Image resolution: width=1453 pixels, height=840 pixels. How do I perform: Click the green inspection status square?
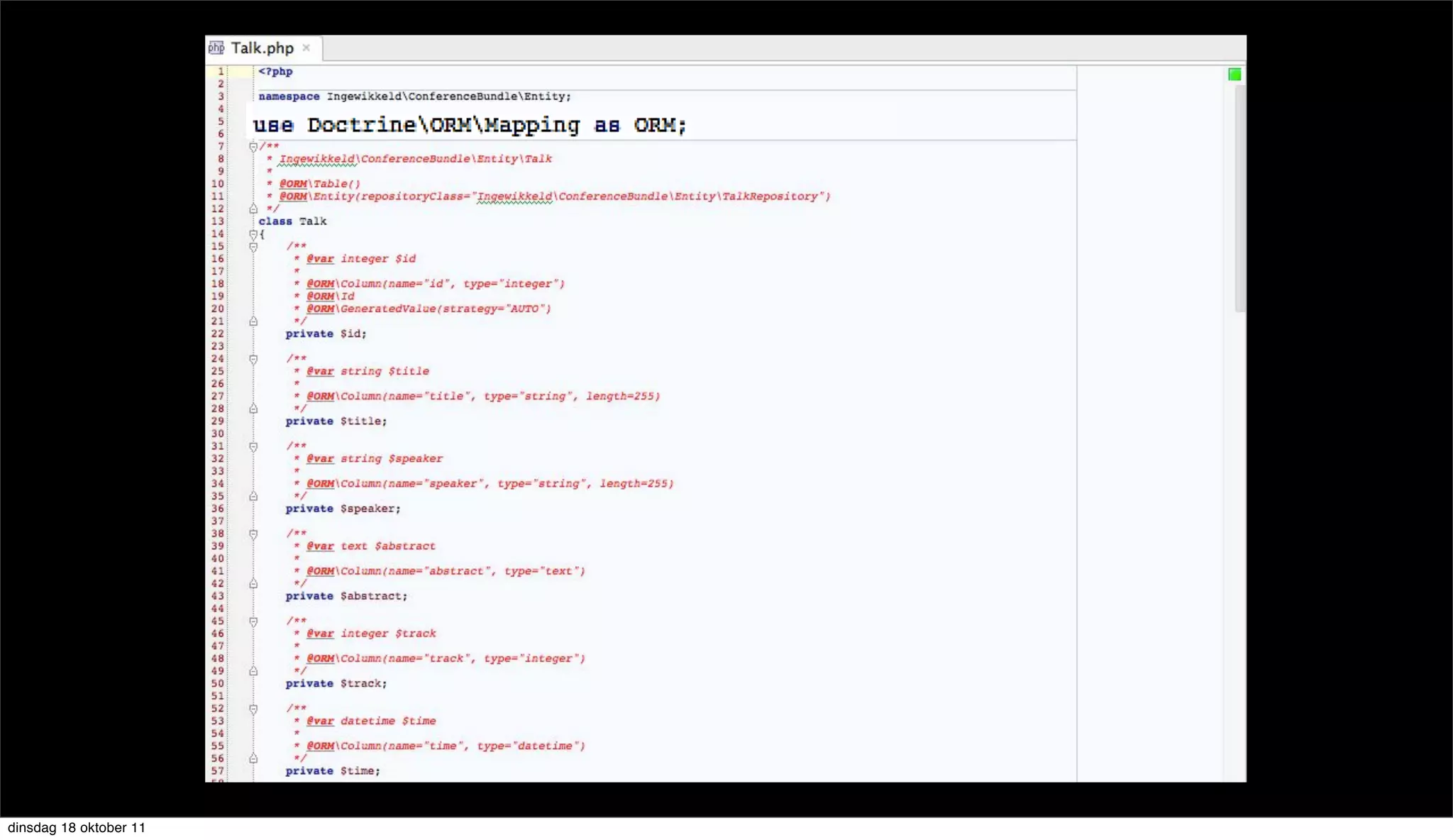click(1234, 74)
